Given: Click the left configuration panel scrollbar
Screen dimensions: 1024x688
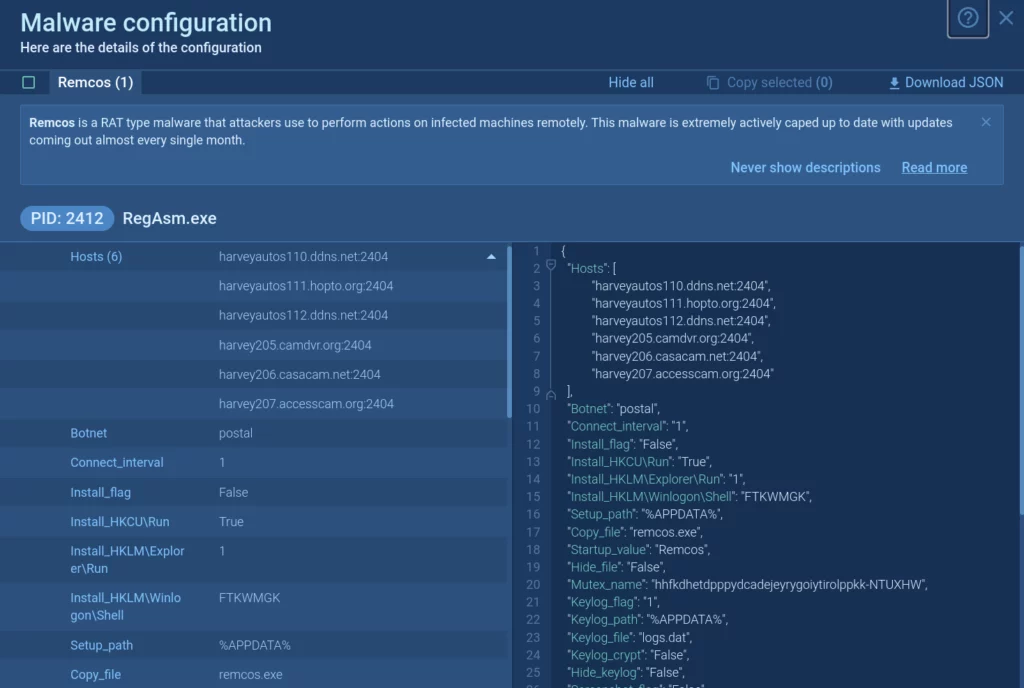Looking at the screenshot, I should pyautogui.click(x=510, y=330).
